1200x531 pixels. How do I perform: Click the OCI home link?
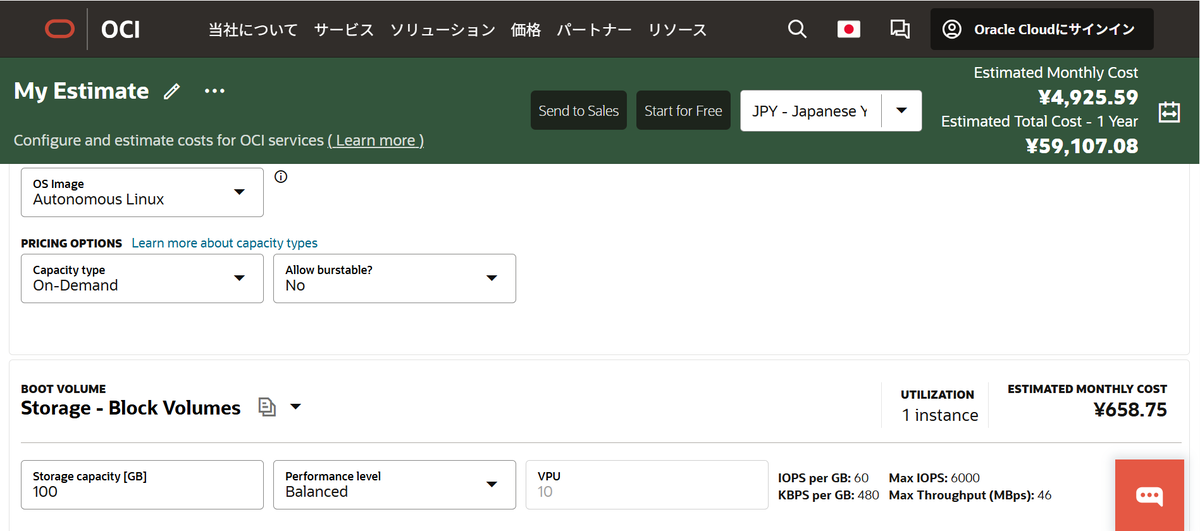pyautogui.click(x=121, y=29)
